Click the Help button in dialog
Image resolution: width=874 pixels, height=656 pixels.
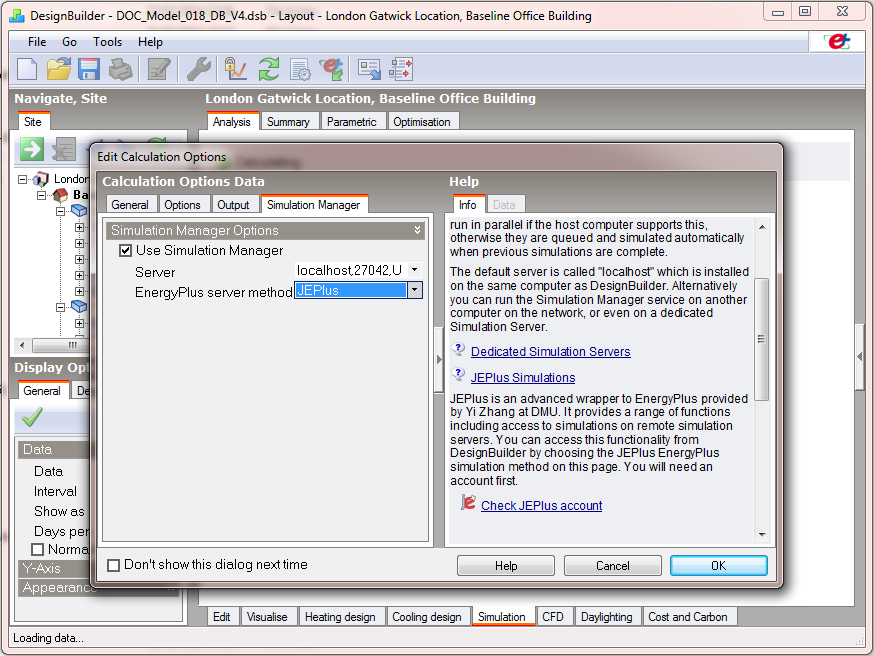(506, 566)
